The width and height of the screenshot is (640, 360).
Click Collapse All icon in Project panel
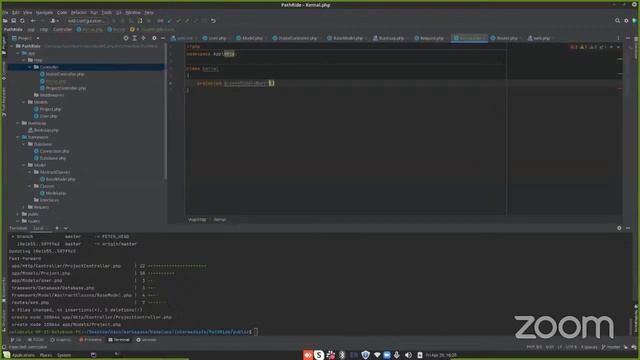coord(144,38)
